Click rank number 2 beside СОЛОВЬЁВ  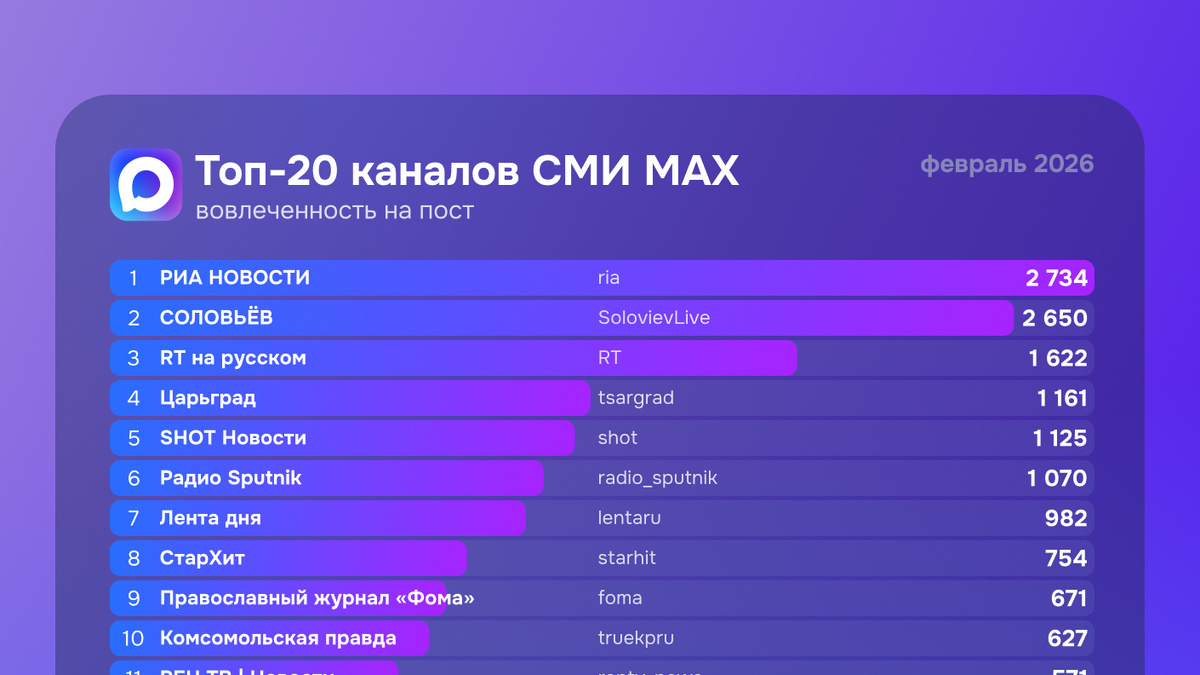134,318
